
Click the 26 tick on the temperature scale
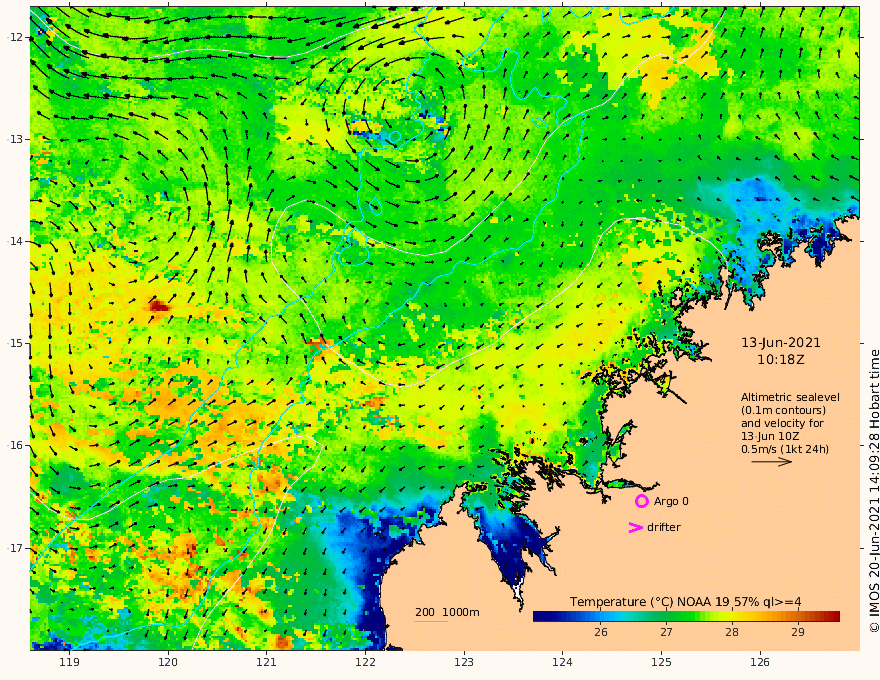coord(601,632)
